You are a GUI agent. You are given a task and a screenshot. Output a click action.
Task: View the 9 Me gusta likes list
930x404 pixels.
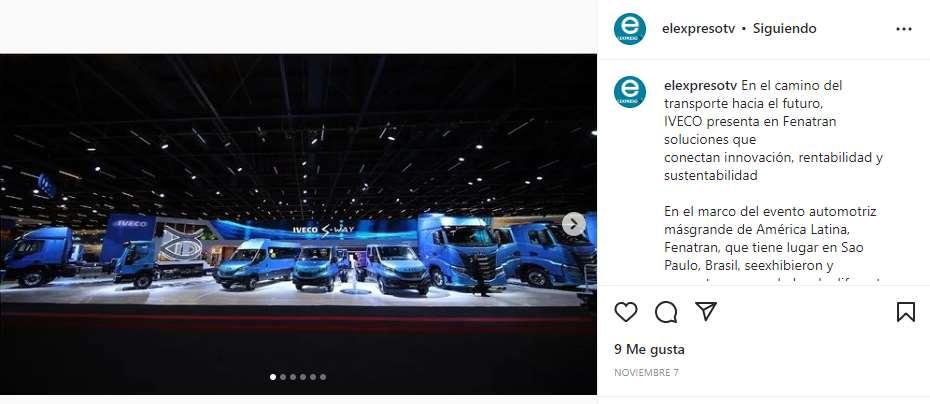(x=649, y=349)
